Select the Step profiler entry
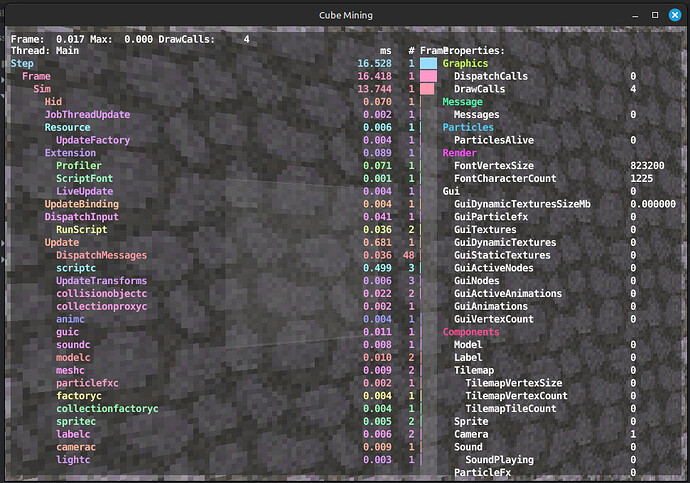The width and height of the screenshot is (690, 483). click(22, 63)
